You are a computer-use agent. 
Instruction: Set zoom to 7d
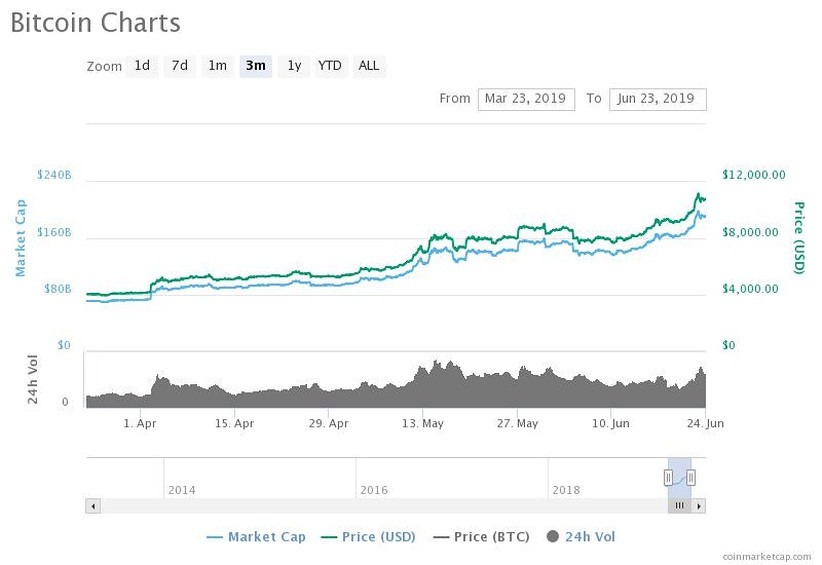pos(179,66)
